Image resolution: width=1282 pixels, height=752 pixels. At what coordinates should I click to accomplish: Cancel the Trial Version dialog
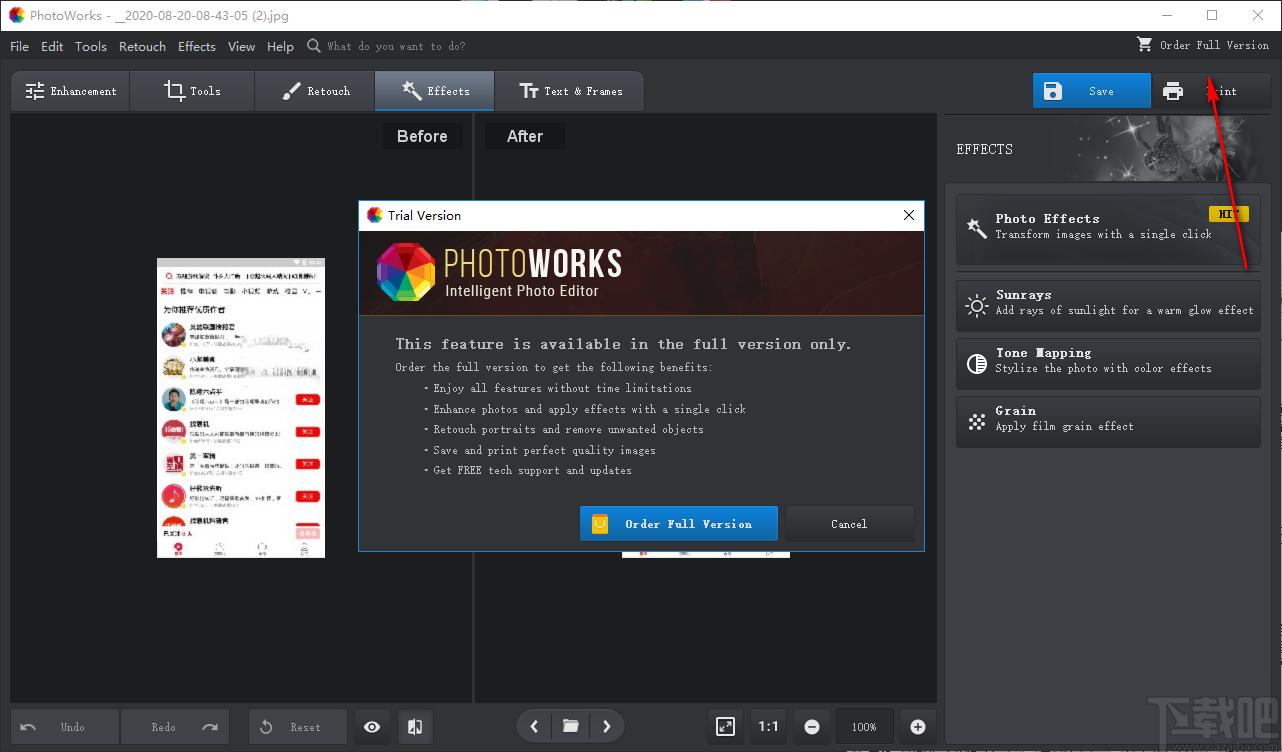click(x=849, y=524)
